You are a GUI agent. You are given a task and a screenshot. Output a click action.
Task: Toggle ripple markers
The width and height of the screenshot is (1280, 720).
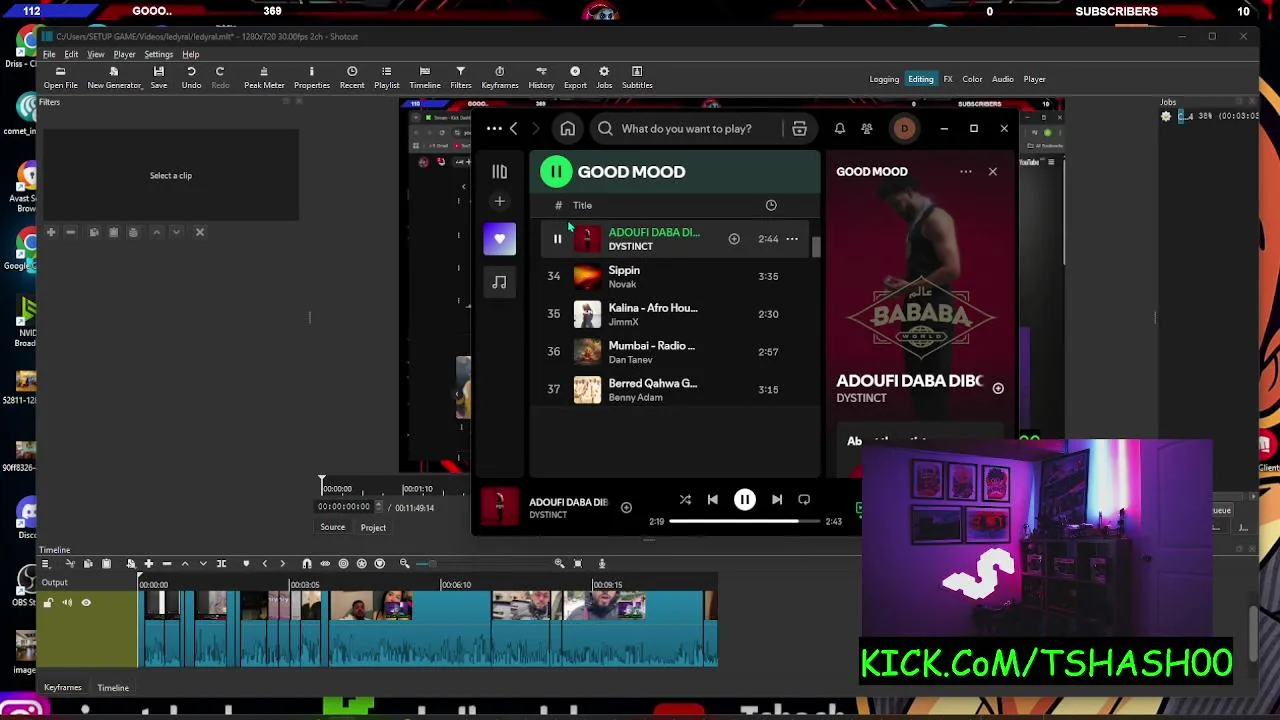379,564
